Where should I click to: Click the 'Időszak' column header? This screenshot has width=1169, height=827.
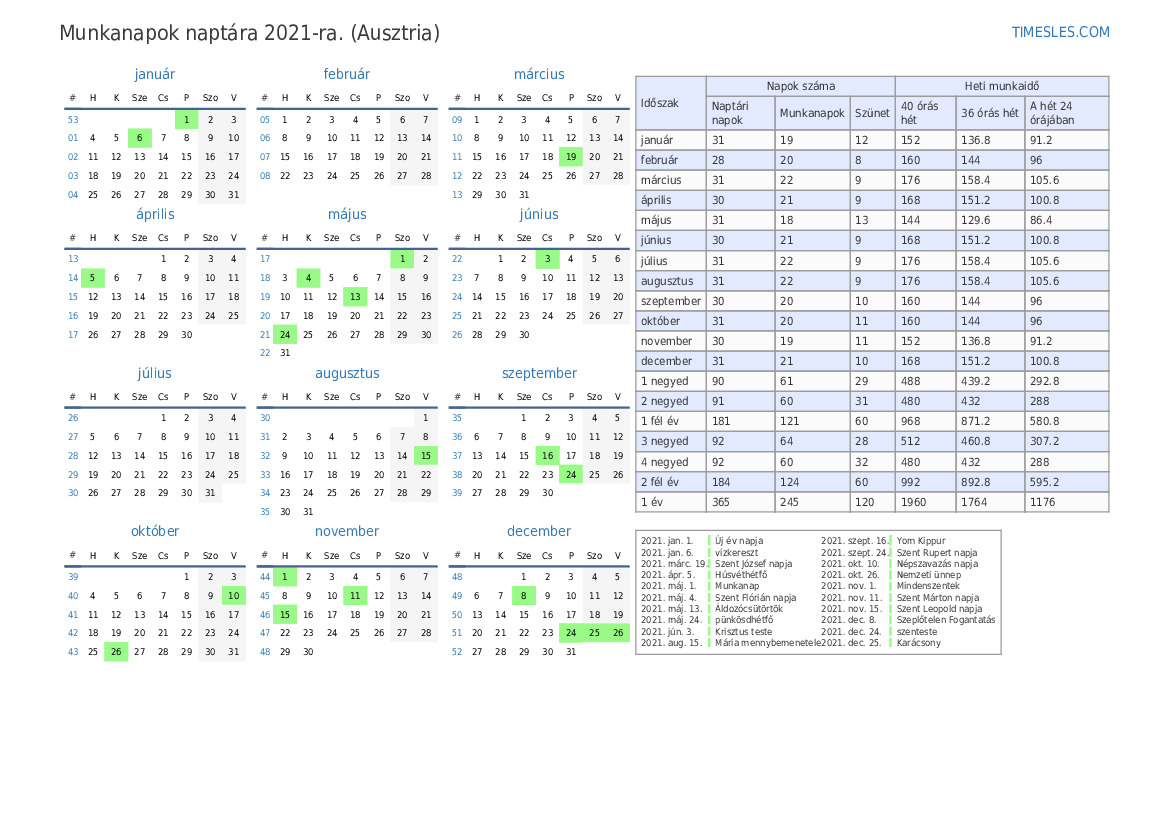pyautogui.click(x=660, y=103)
